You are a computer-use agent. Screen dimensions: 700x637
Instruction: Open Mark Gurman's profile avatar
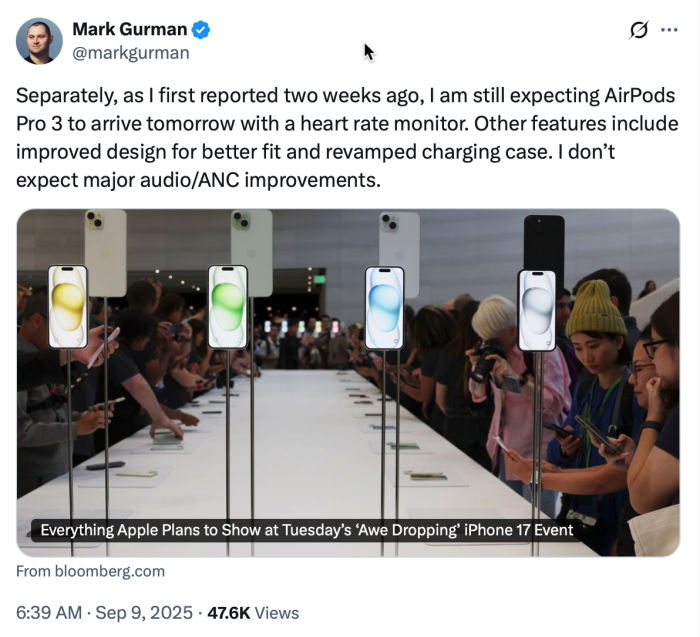pos(39,41)
